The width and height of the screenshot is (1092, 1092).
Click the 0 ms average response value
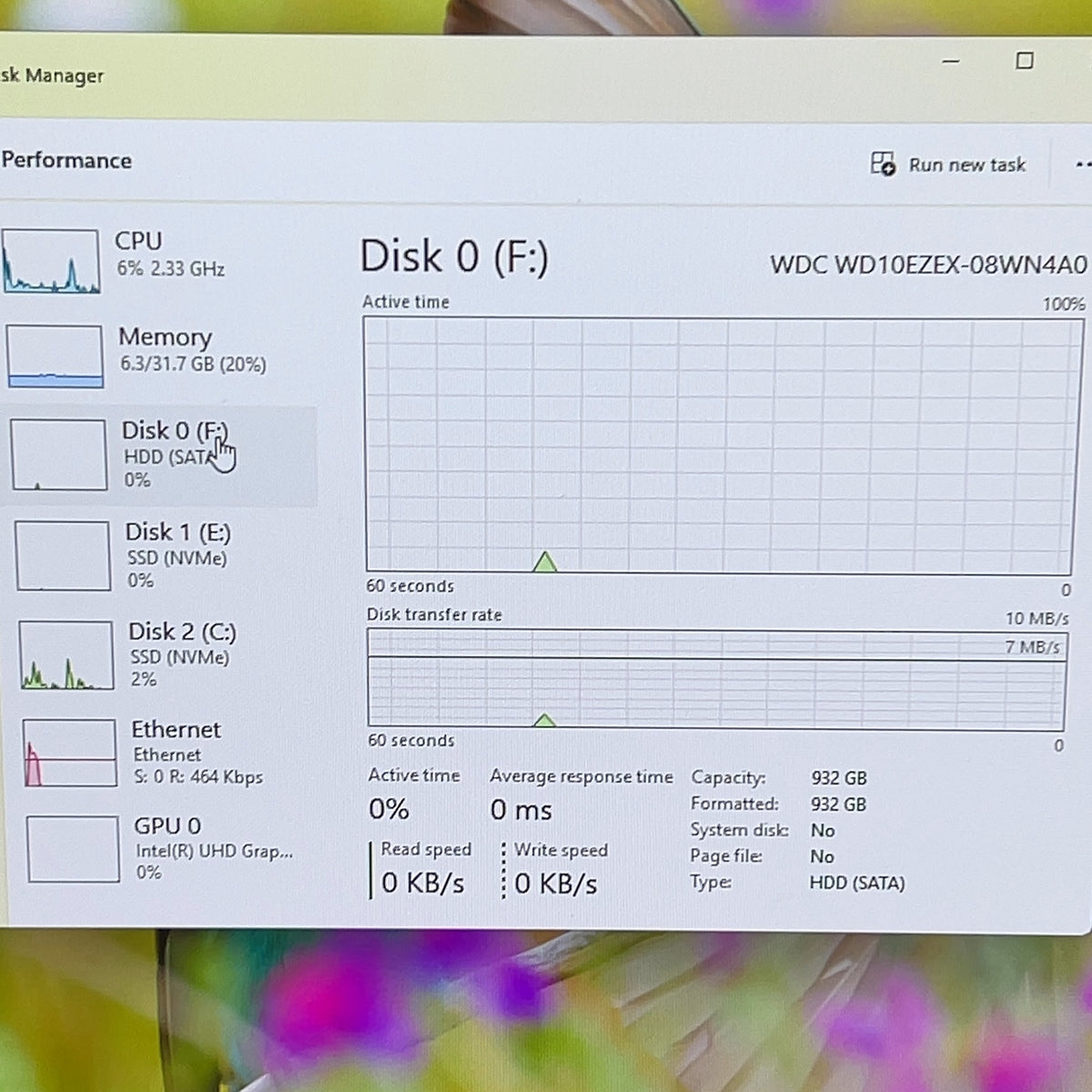point(521,810)
